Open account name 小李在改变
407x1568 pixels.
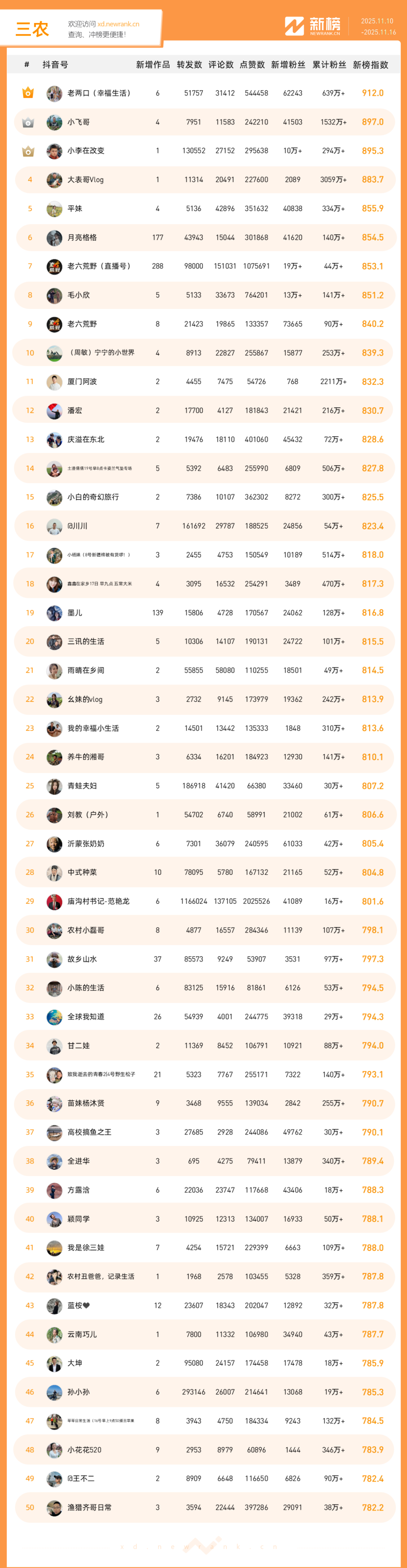click(x=86, y=151)
